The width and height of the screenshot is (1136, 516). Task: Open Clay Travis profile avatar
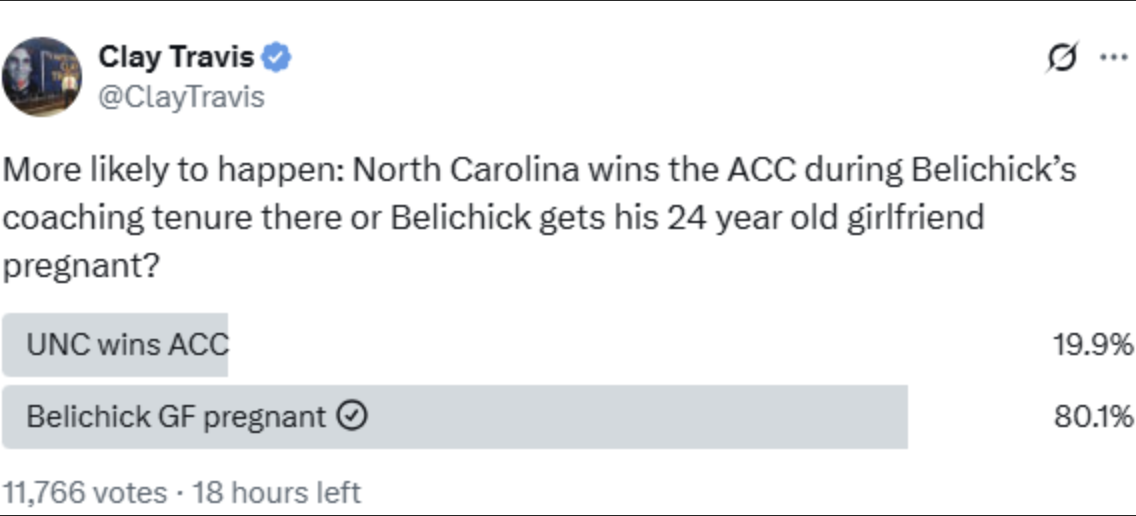pos(41,76)
